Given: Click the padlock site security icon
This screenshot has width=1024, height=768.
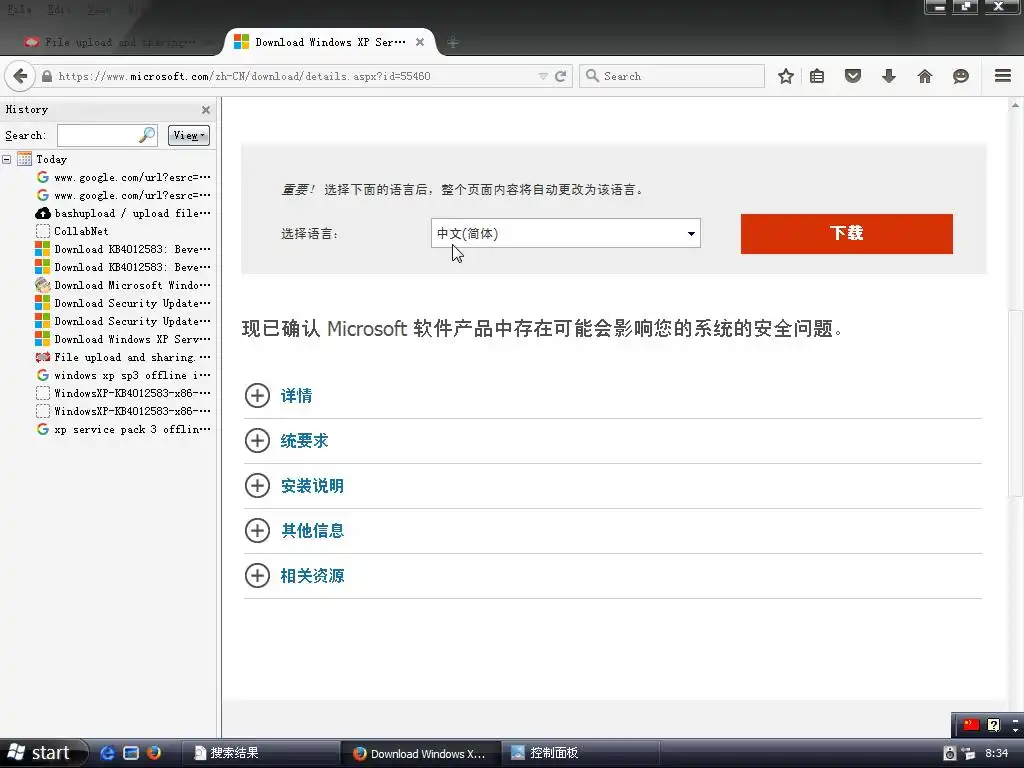Looking at the screenshot, I should (x=47, y=76).
